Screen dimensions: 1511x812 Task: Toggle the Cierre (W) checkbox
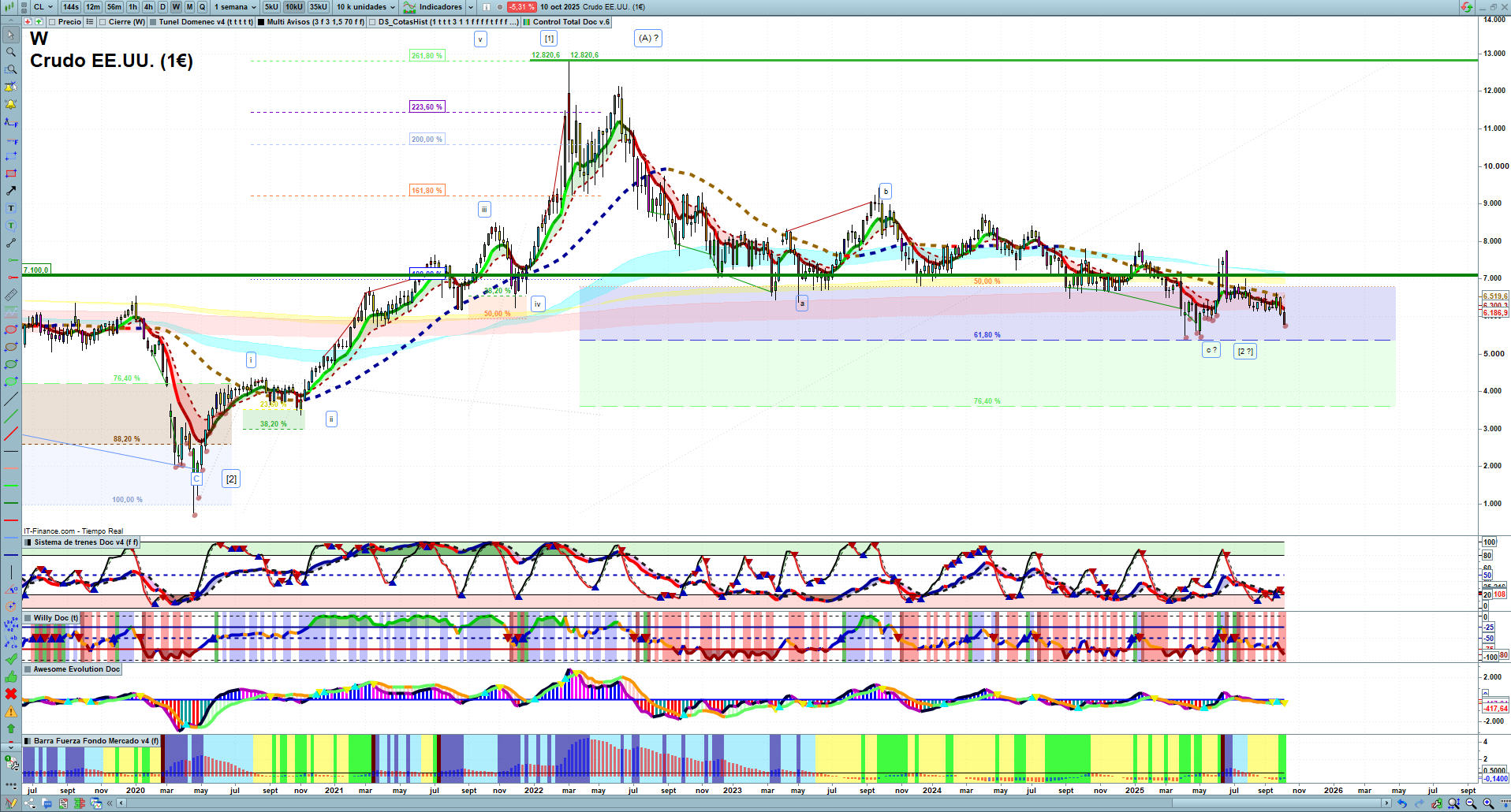click(x=103, y=22)
